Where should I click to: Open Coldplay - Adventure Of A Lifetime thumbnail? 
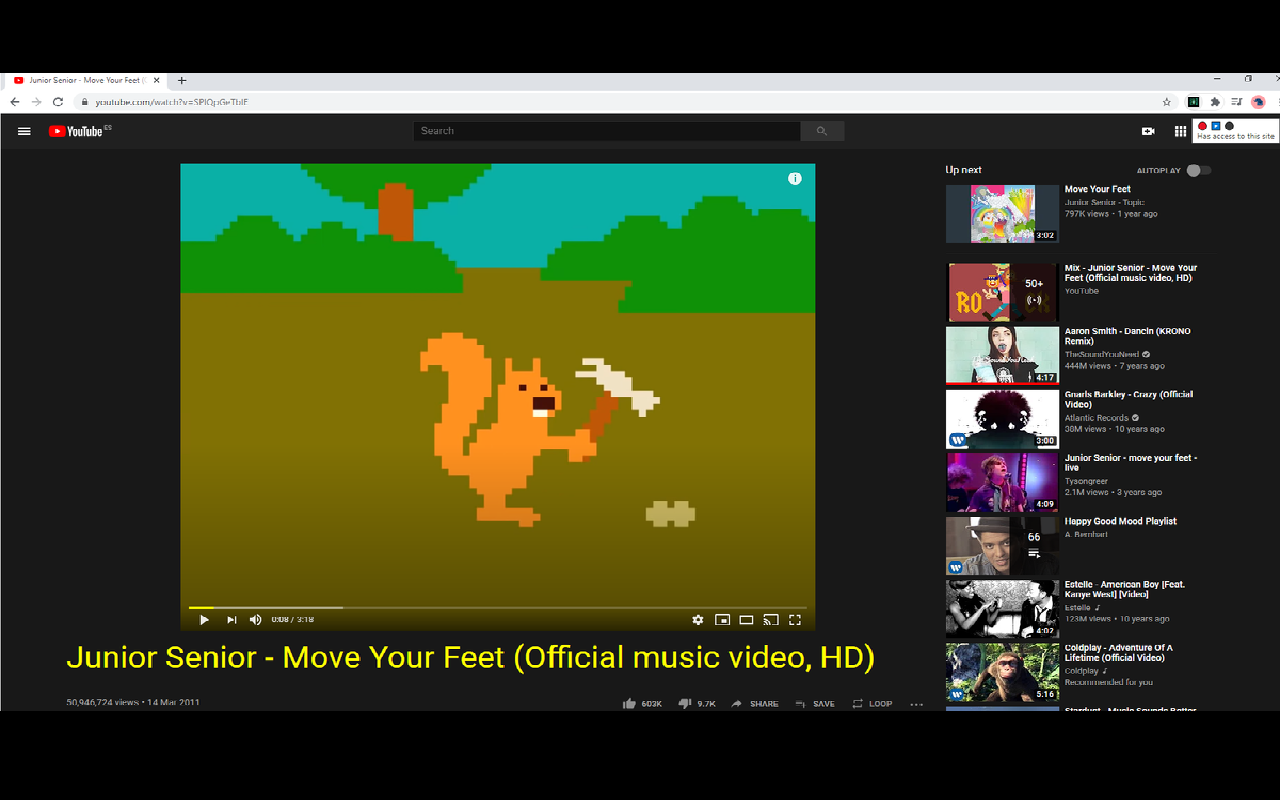pyautogui.click(x=1002, y=672)
